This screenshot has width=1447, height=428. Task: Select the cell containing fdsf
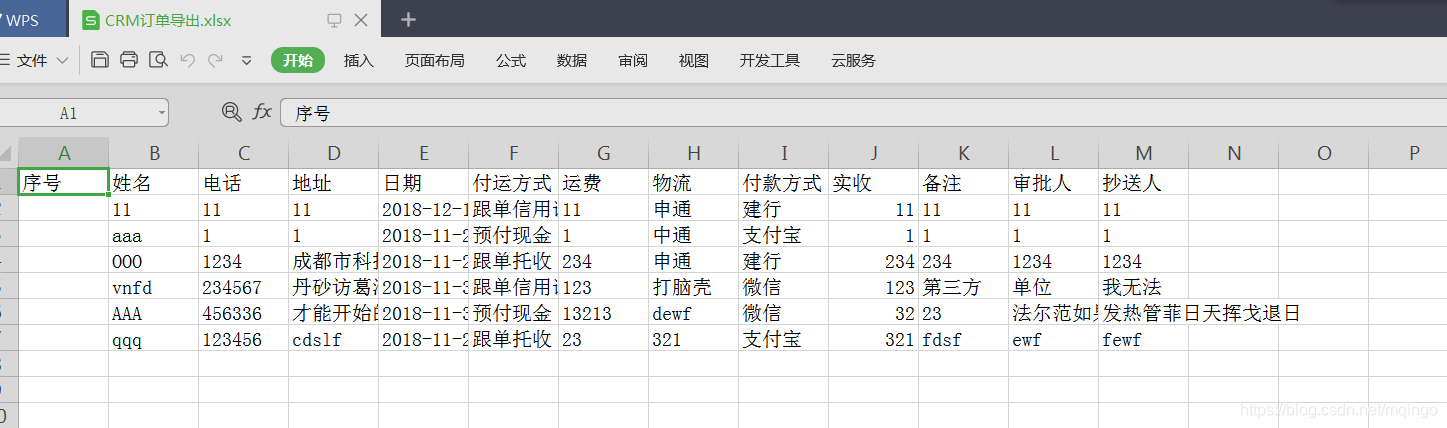pos(964,340)
